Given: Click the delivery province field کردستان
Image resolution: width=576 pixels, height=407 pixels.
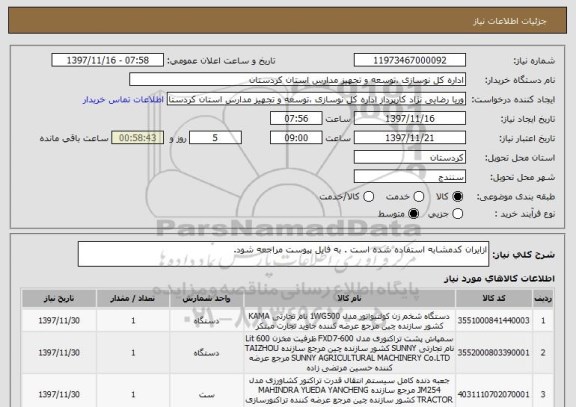Looking at the screenshot, I should (410, 158).
